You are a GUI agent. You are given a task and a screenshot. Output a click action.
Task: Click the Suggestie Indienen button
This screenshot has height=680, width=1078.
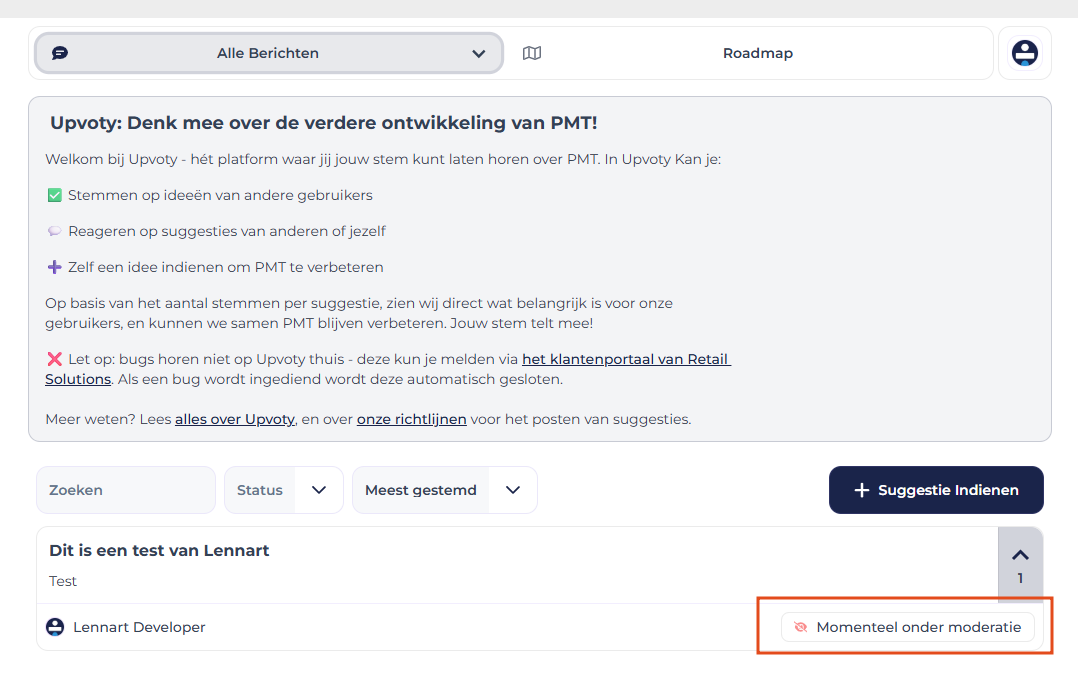[936, 490]
